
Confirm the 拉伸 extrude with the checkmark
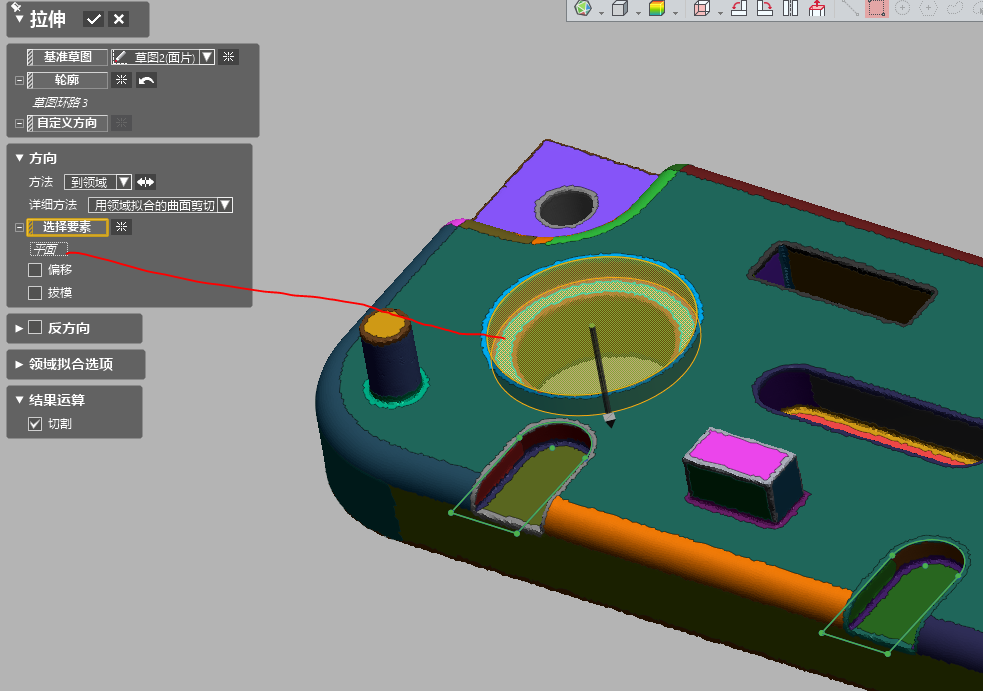pyautogui.click(x=93, y=19)
